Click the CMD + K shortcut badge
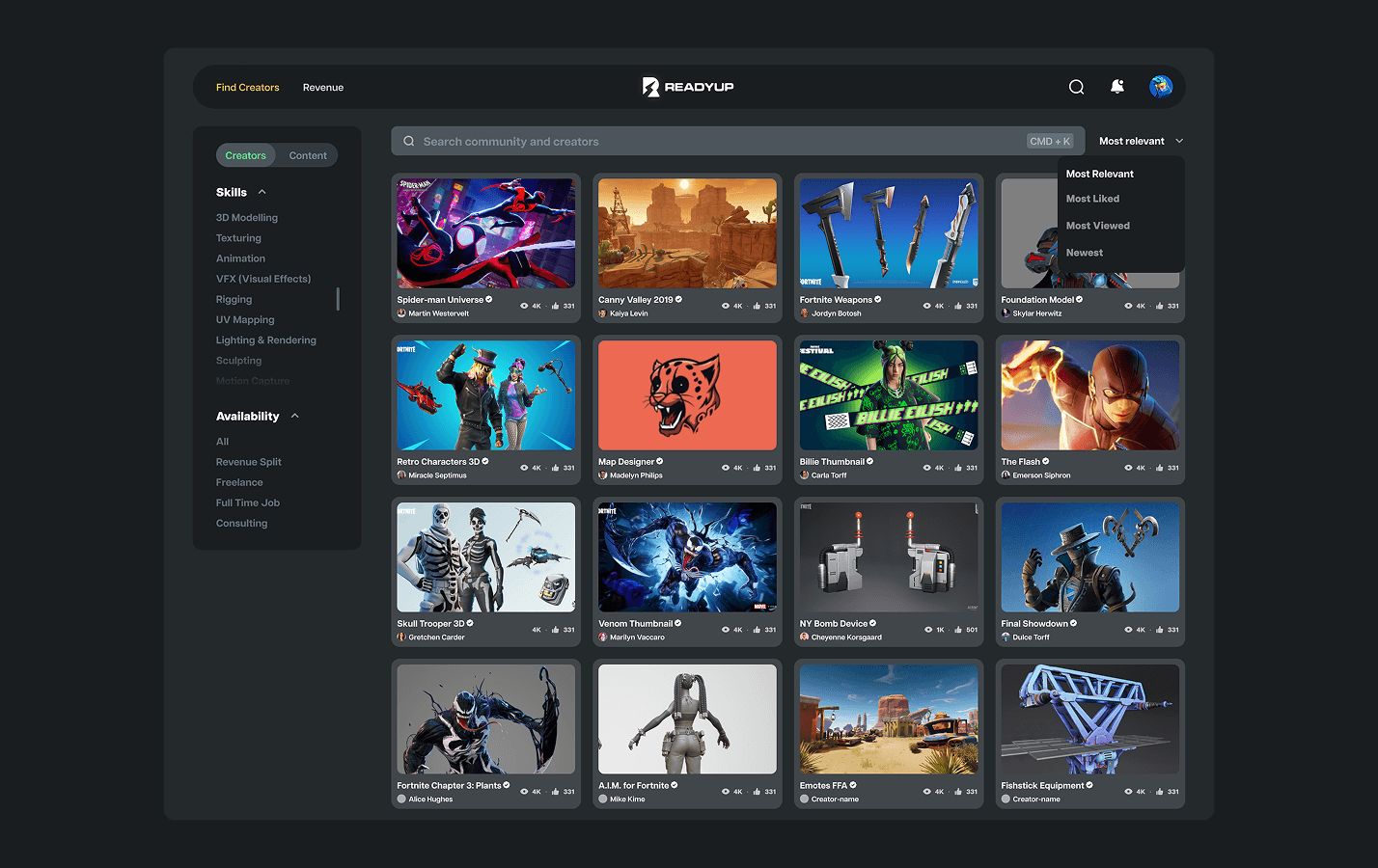The height and width of the screenshot is (868, 1378). click(x=1050, y=141)
